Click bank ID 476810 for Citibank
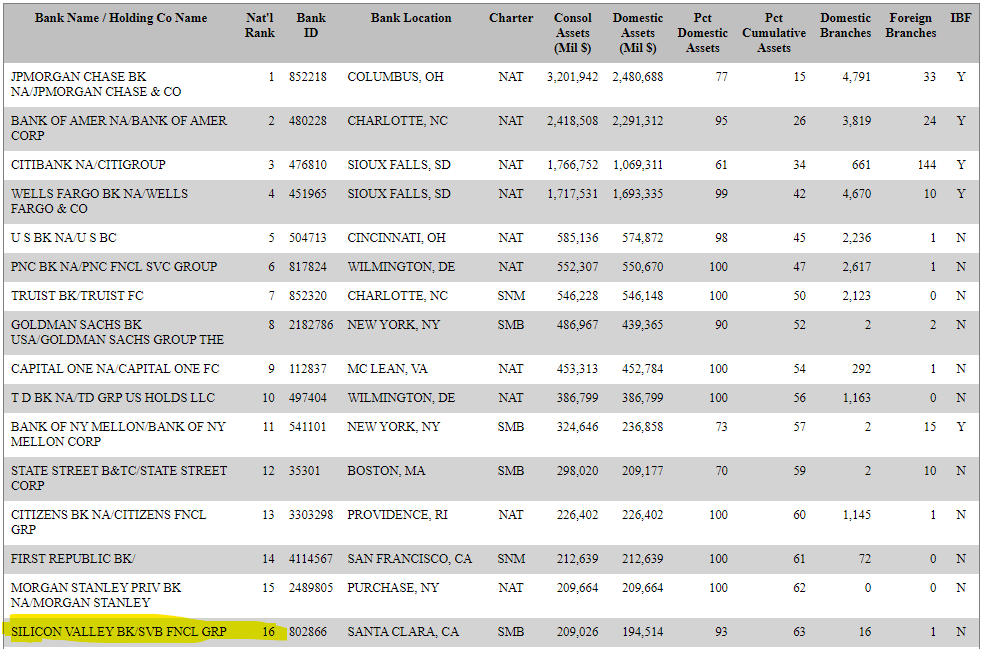The width and height of the screenshot is (981, 649). [x=308, y=165]
